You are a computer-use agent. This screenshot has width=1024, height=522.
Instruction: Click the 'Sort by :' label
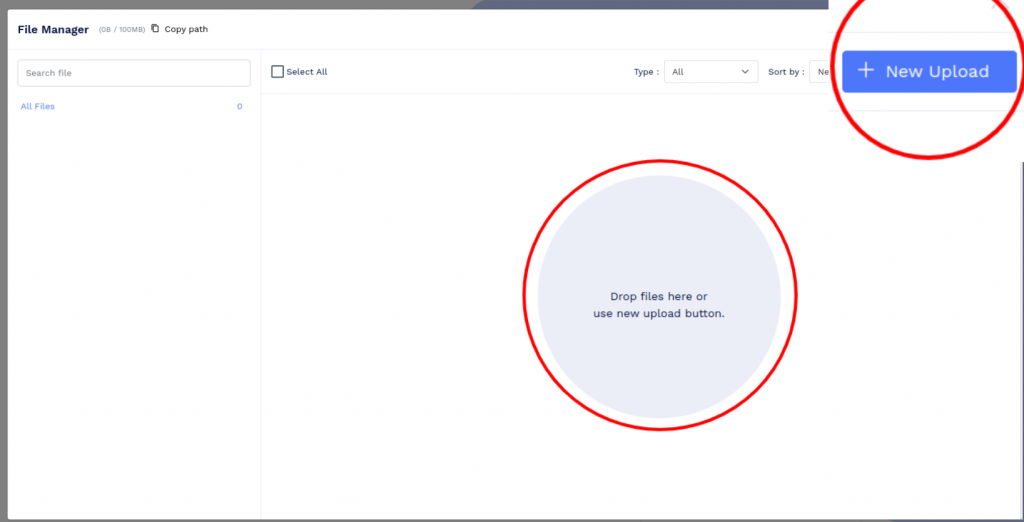786,72
